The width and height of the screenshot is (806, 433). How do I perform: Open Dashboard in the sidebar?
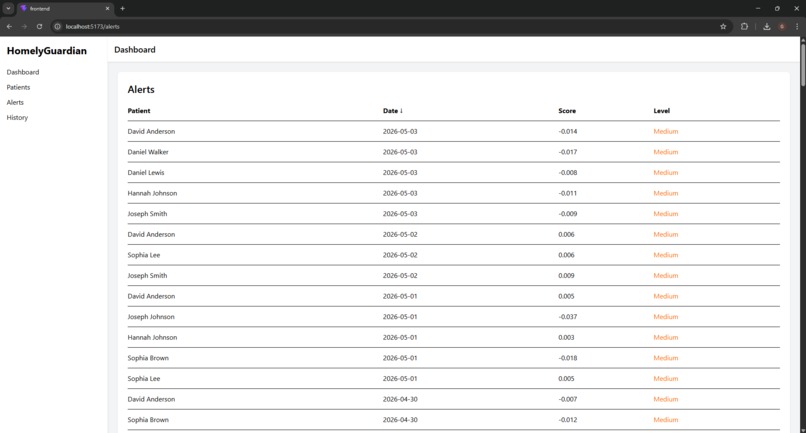click(x=23, y=72)
